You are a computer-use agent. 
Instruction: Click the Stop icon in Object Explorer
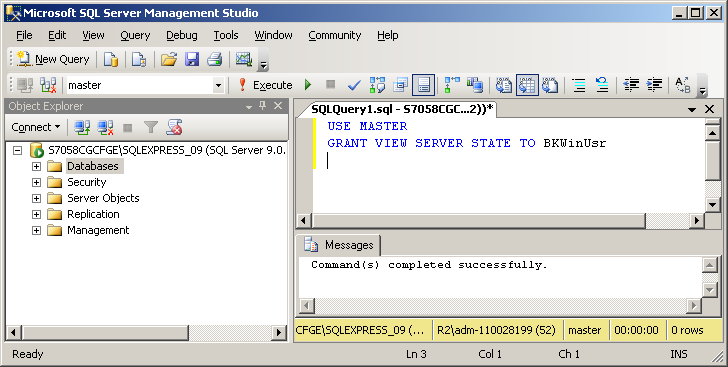[128, 127]
